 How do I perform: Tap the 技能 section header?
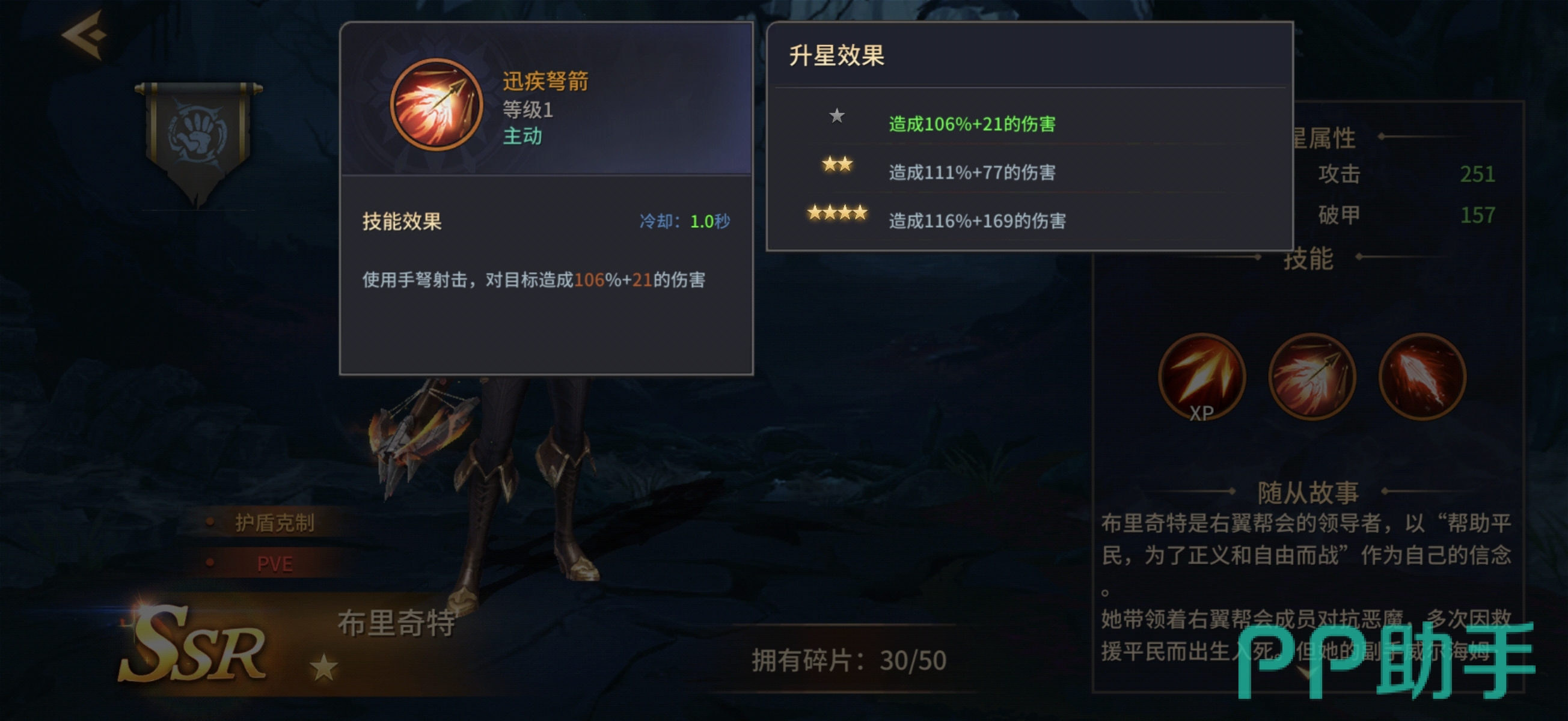click(1308, 258)
